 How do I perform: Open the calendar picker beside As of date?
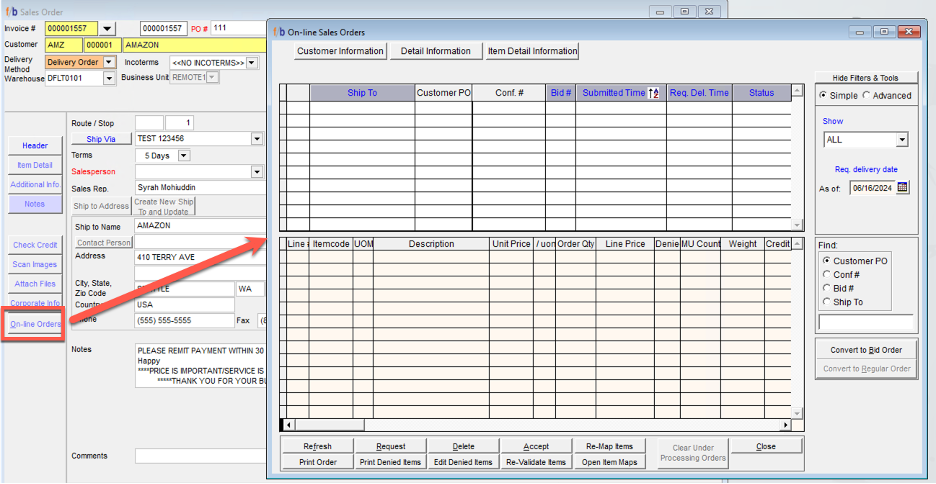pos(903,187)
